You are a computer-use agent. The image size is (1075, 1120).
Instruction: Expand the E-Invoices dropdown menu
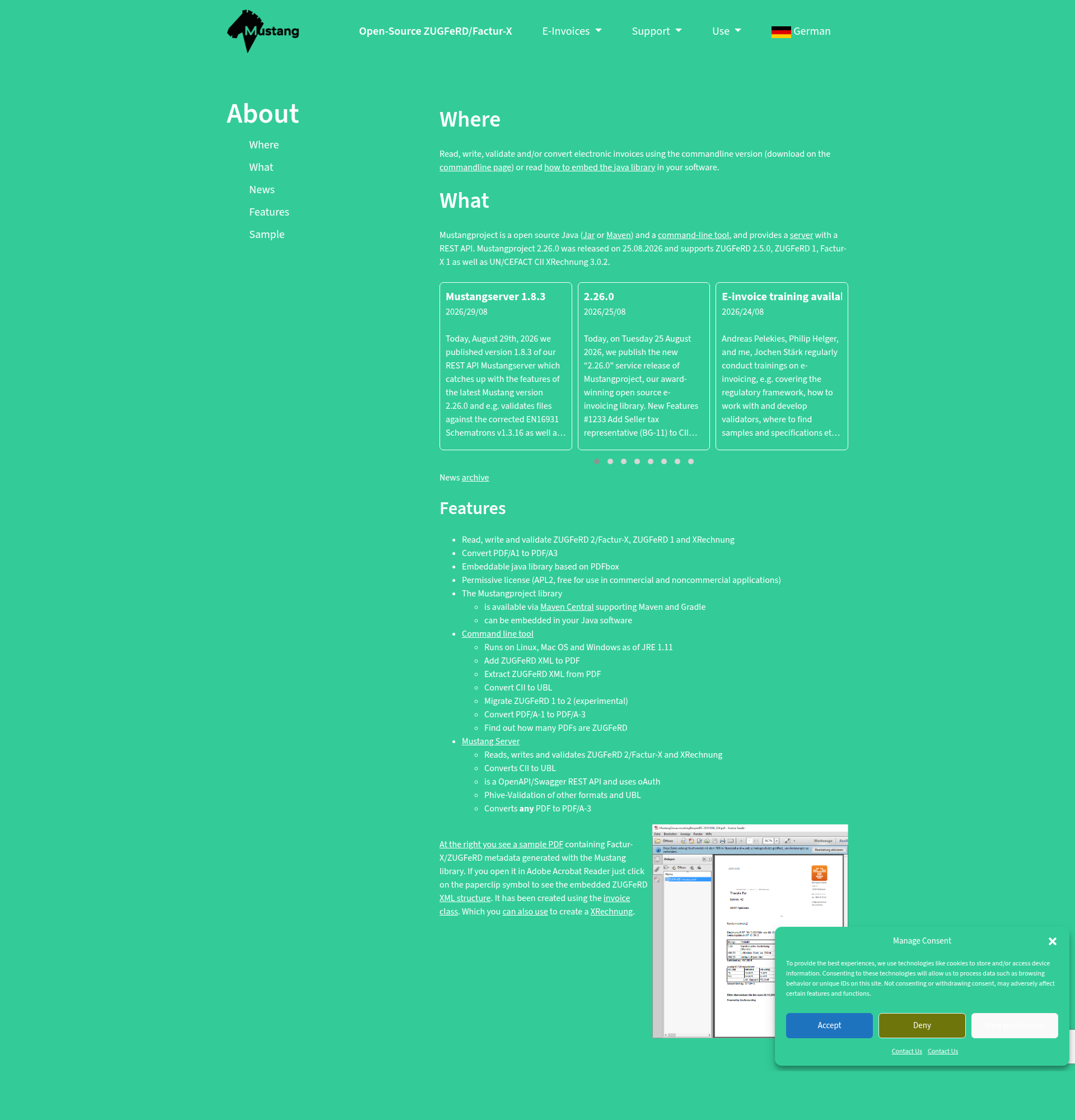click(572, 31)
